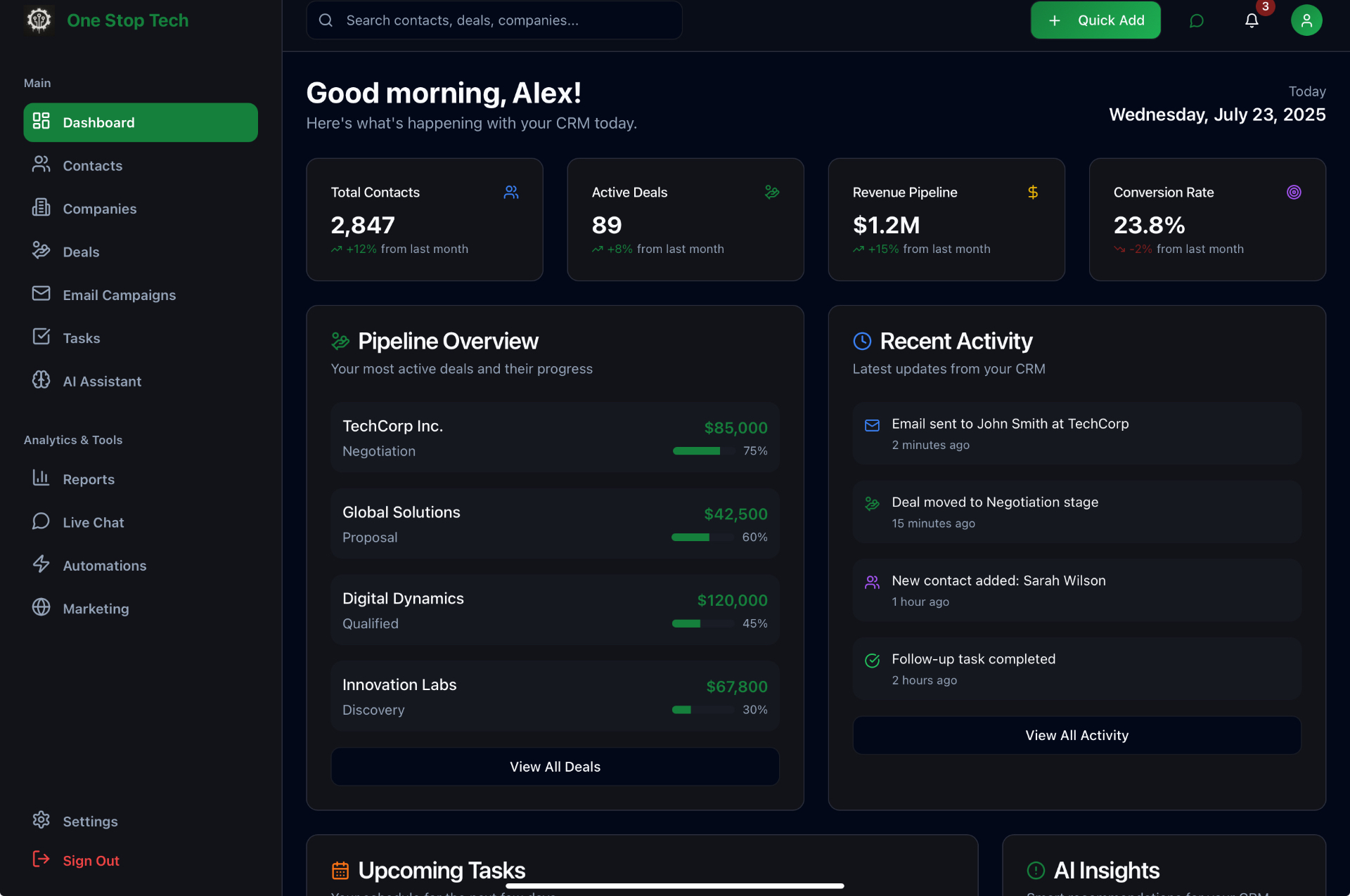Click View All Deals button

(555, 767)
